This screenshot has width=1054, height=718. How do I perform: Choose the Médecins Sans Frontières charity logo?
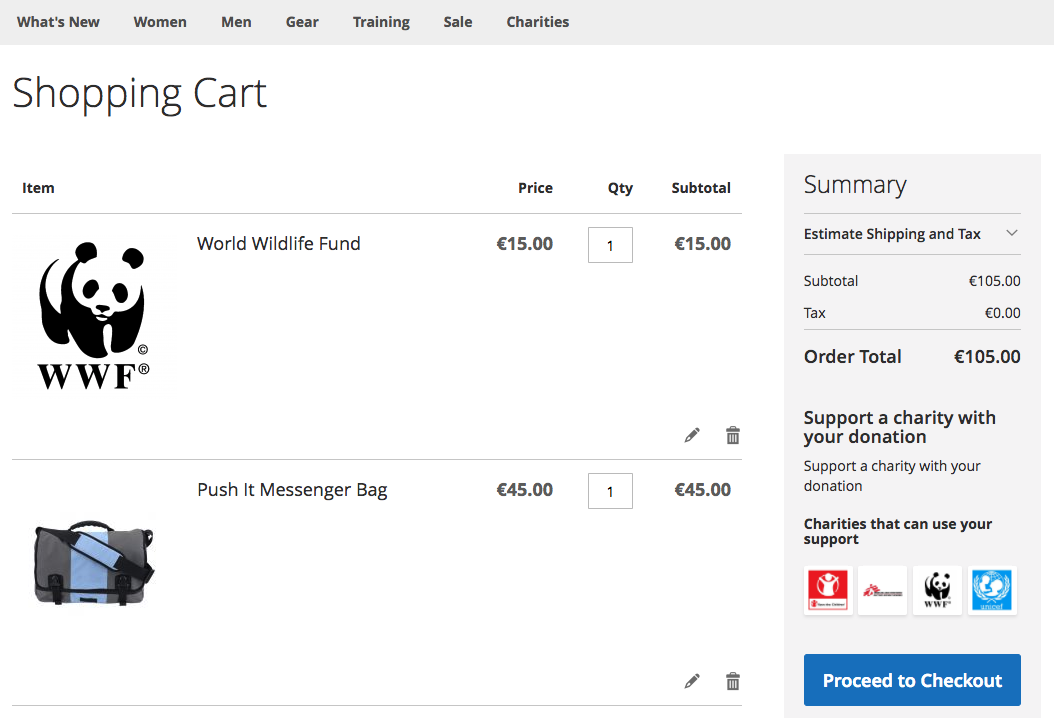point(882,590)
